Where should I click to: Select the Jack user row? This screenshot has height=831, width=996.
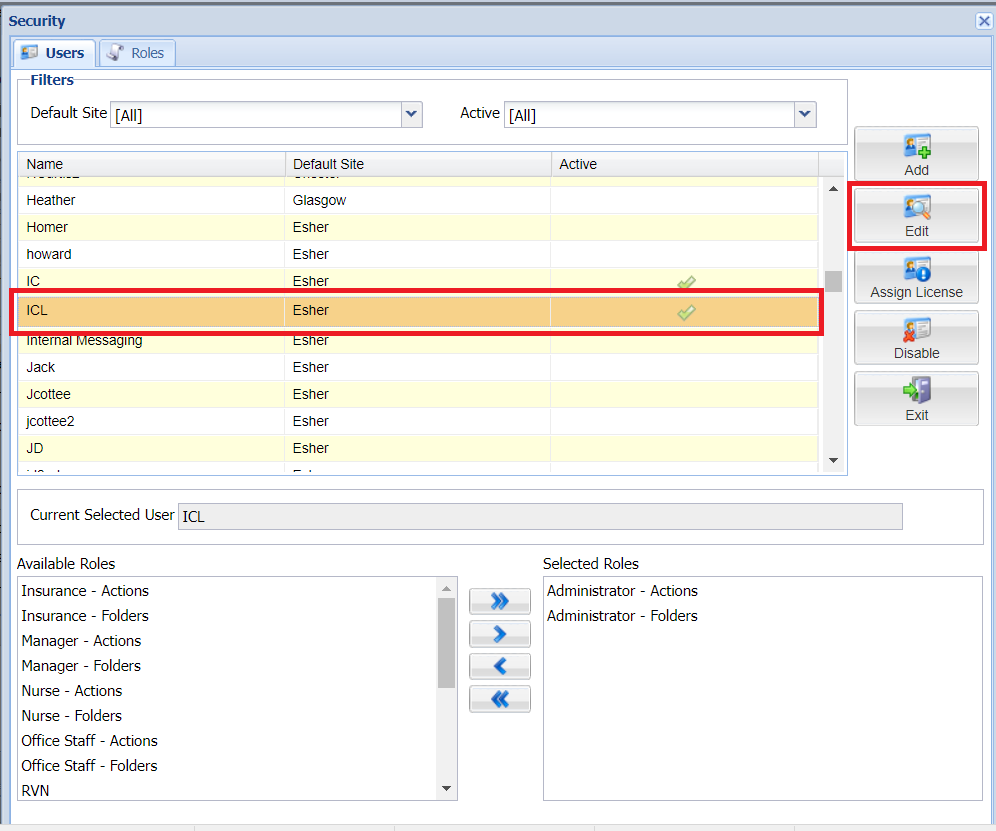coord(418,367)
